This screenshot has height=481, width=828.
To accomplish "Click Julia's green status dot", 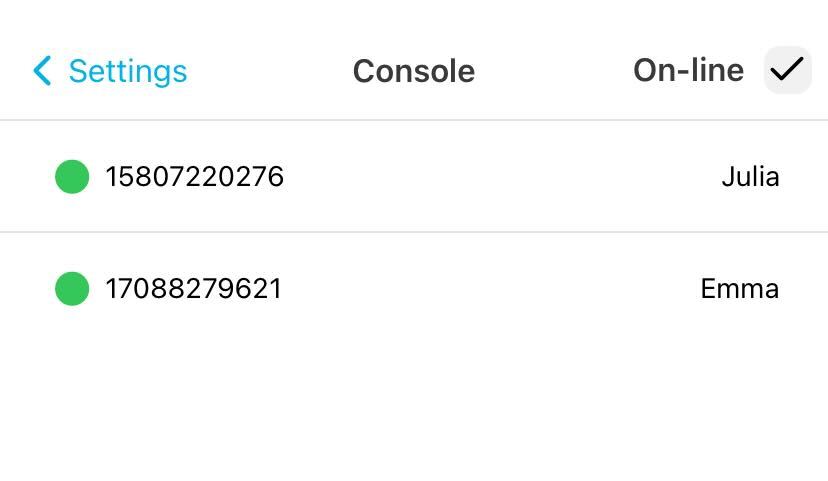I will pos(72,177).
